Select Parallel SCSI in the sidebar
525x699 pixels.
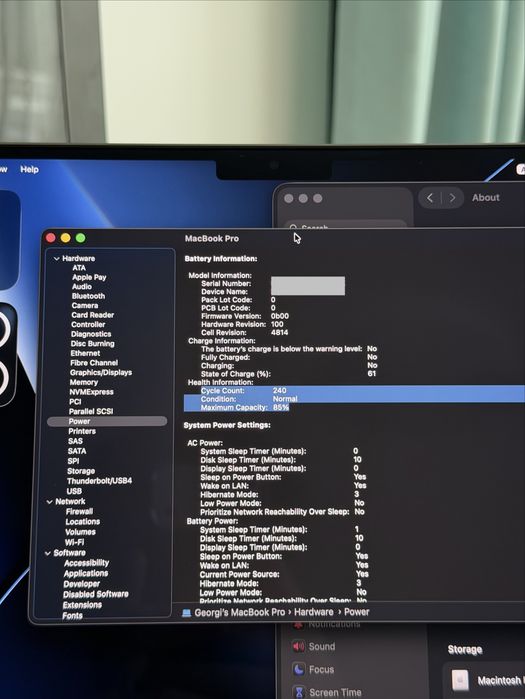[91, 411]
